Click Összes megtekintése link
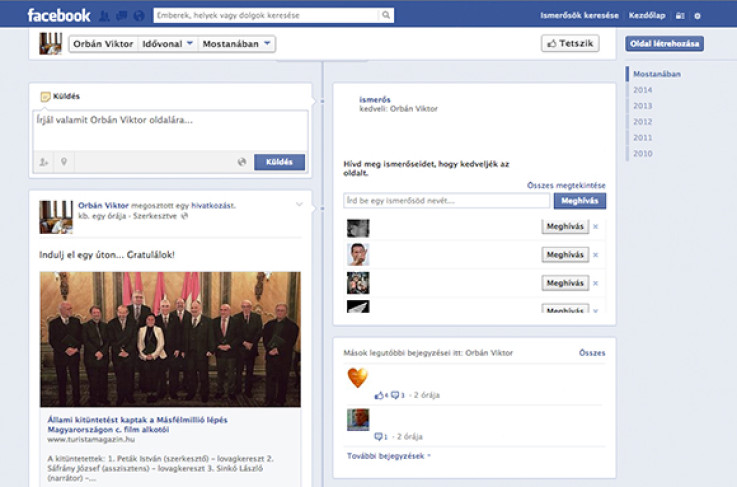This screenshot has height=487, width=737. 566,185
